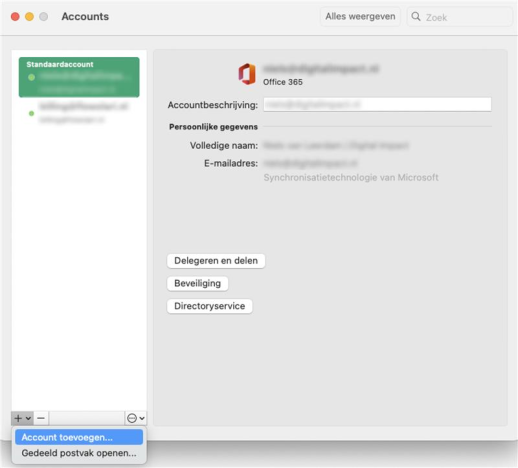Open the Directoryservice settings
This screenshot has width=518, height=468.
[x=210, y=306]
